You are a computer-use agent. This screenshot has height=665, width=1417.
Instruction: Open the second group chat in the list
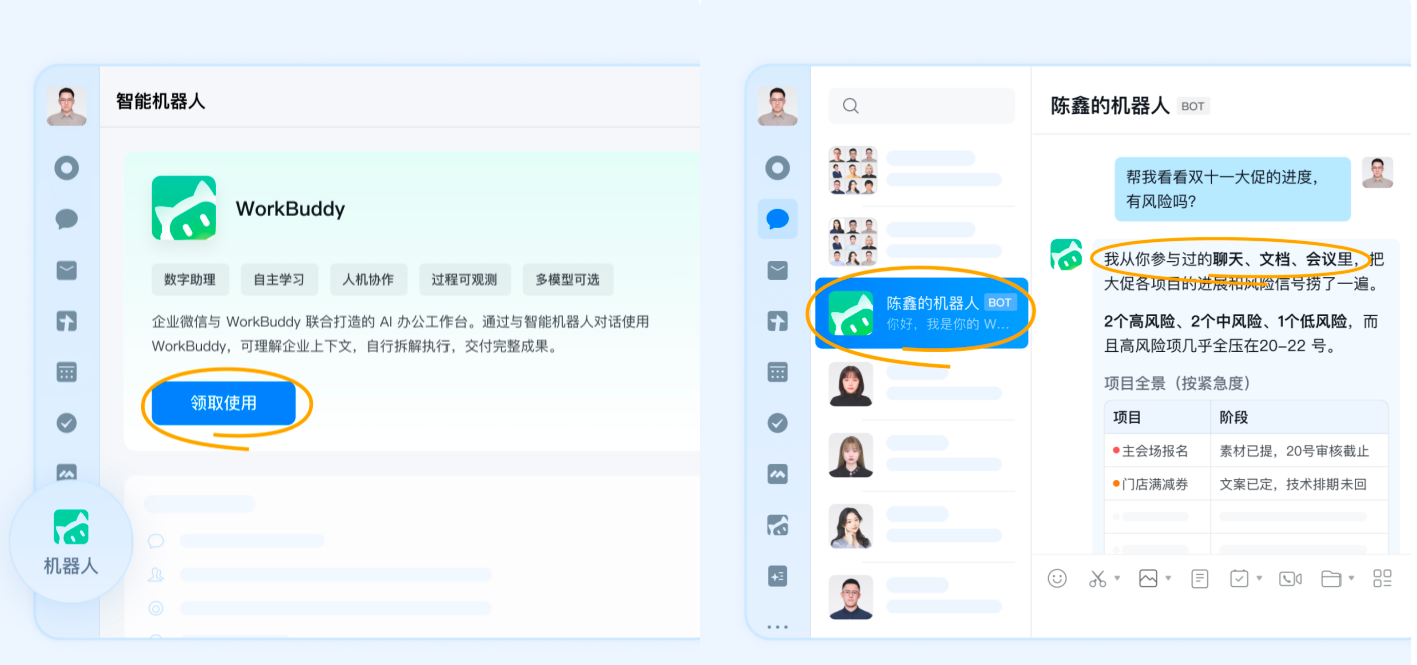point(922,242)
